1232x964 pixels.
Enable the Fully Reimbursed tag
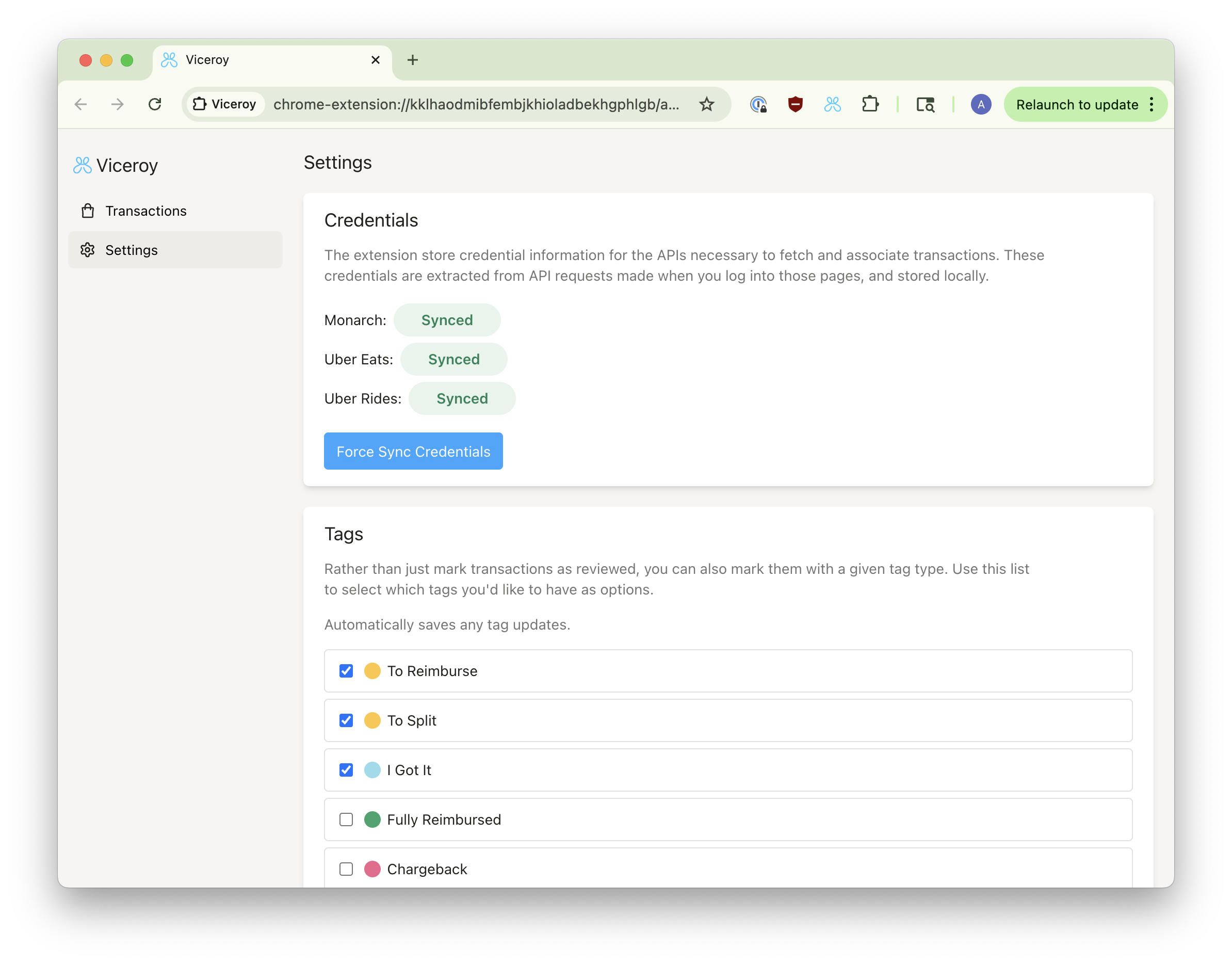point(346,820)
